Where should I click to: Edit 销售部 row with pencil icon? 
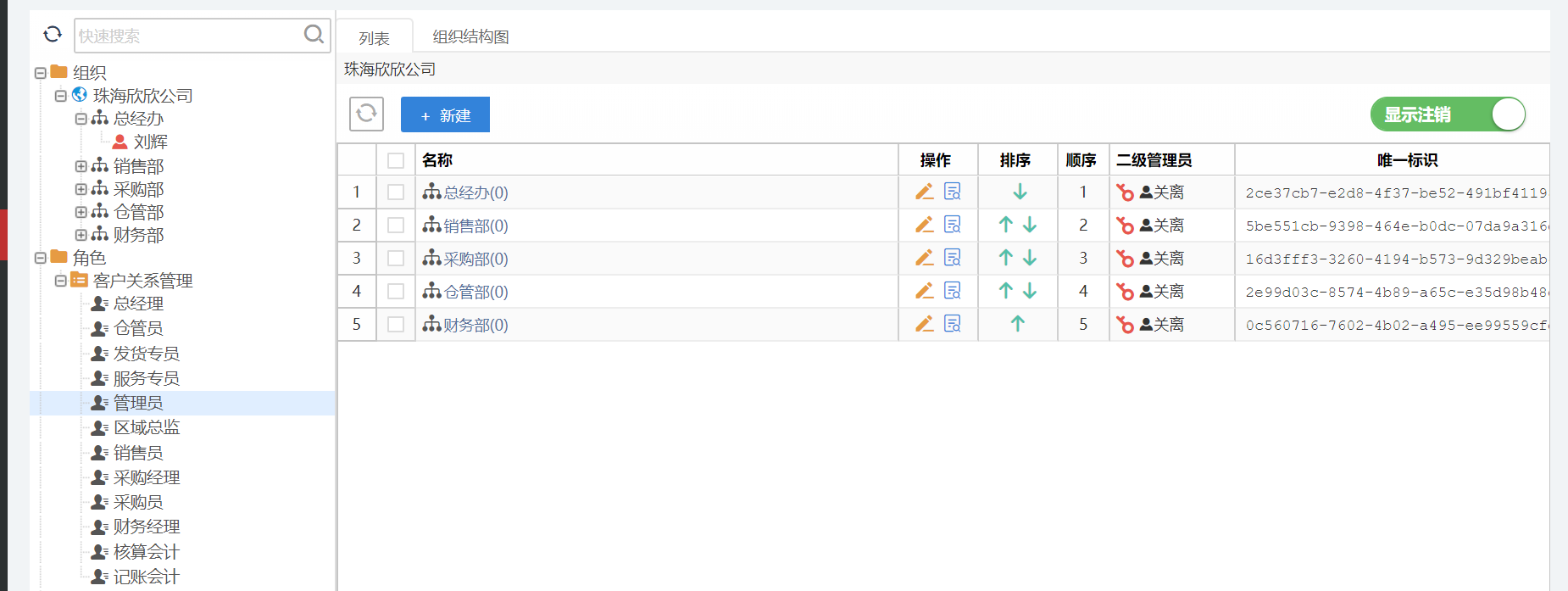pos(925,225)
